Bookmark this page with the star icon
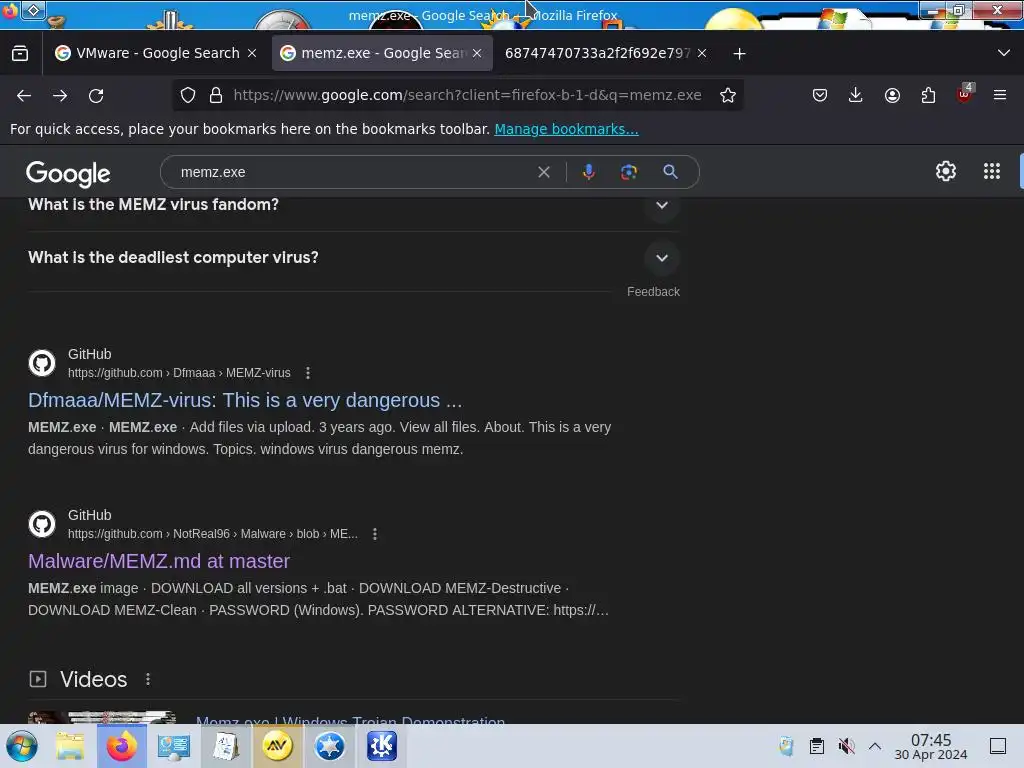Viewport: 1024px width, 768px height. [x=728, y=95]
